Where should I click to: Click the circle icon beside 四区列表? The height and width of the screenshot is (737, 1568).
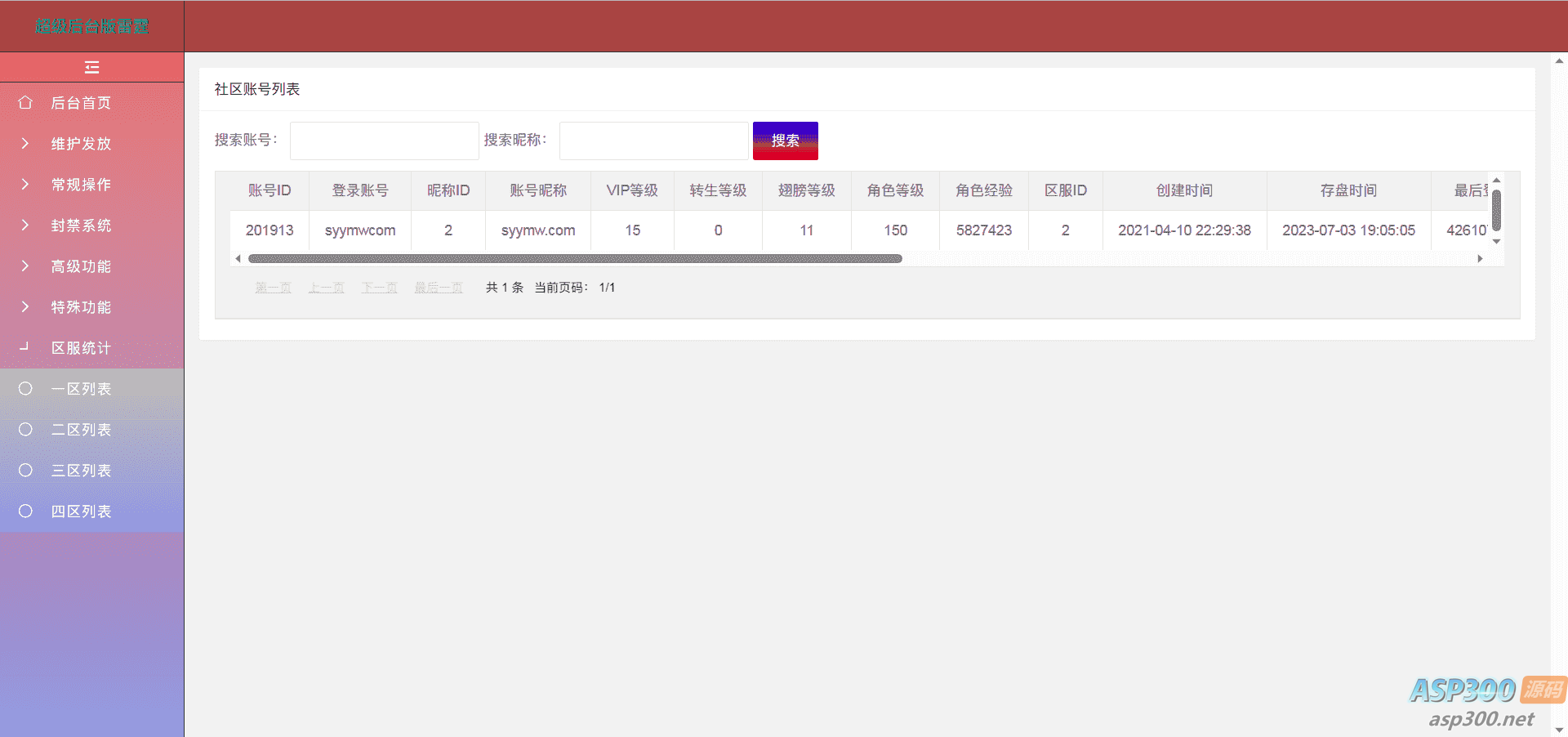(x=25, y=511)
